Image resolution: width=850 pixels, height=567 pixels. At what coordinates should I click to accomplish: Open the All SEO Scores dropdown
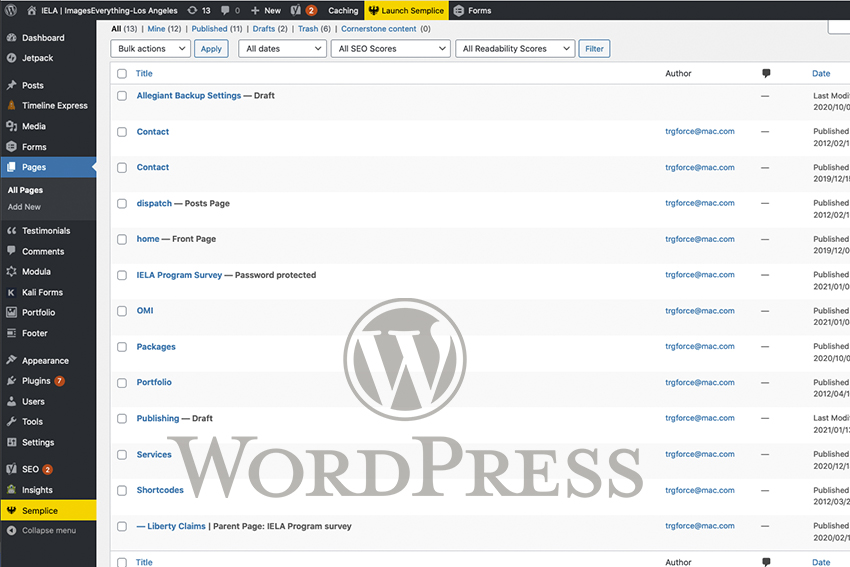click(390, 49)
